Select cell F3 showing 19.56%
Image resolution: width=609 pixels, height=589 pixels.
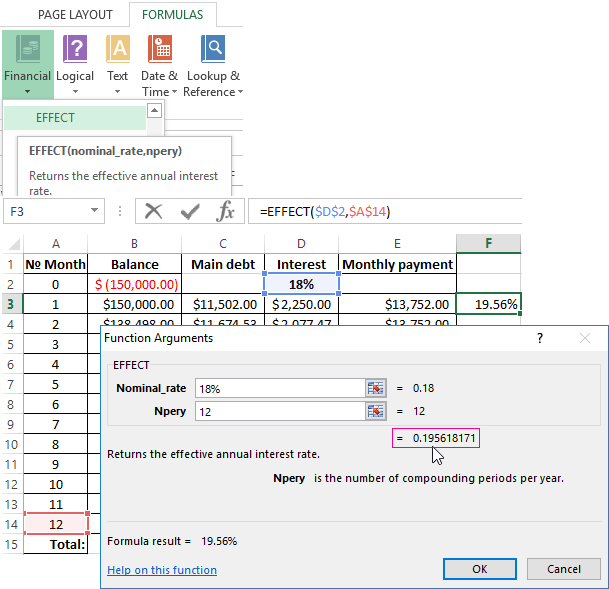pyautogui.click(x=488, y=304)
